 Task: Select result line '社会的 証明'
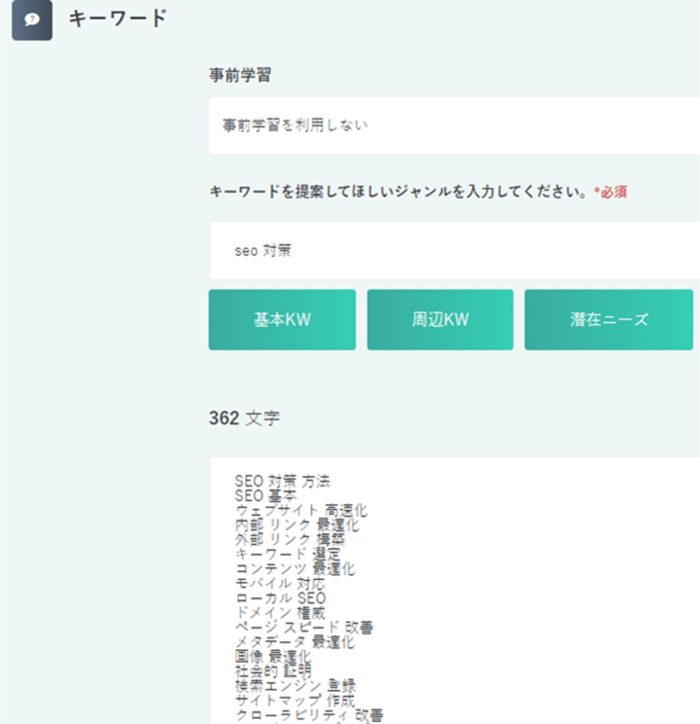click(x=273, y=671)
